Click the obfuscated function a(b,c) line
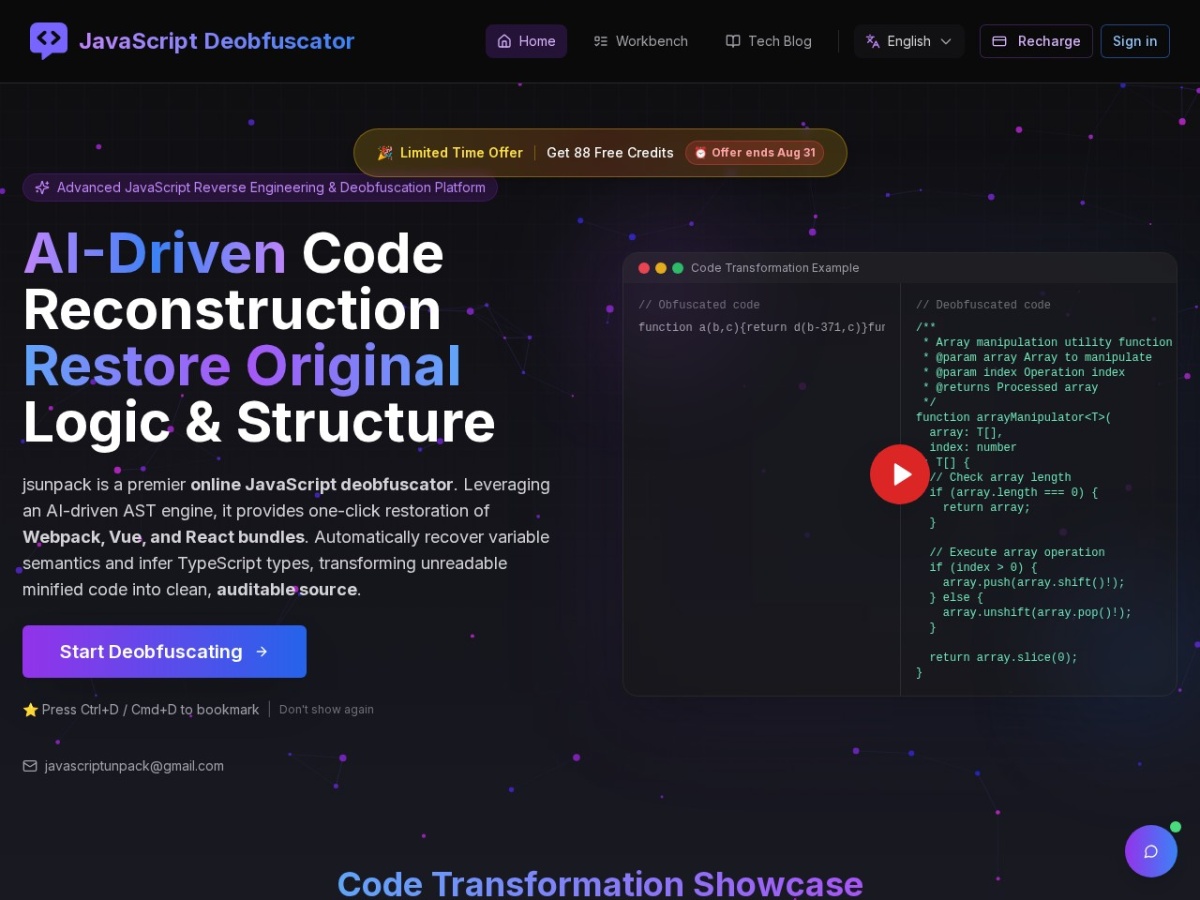 point(762,328)
